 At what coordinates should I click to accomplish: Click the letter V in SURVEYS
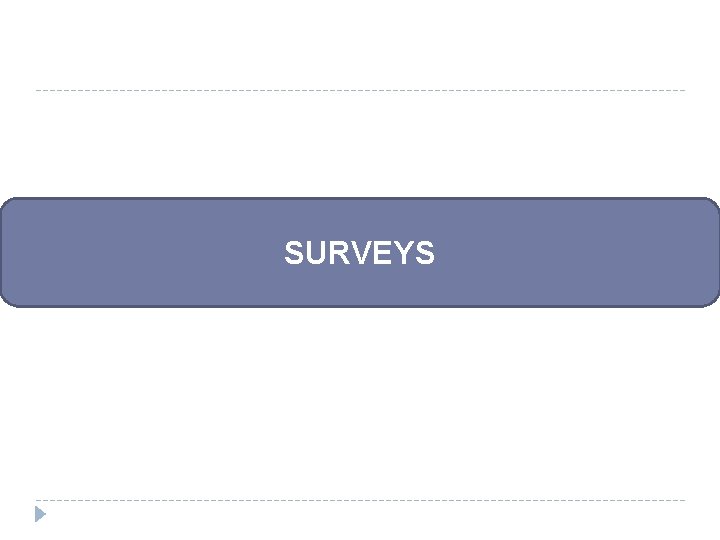360,253
